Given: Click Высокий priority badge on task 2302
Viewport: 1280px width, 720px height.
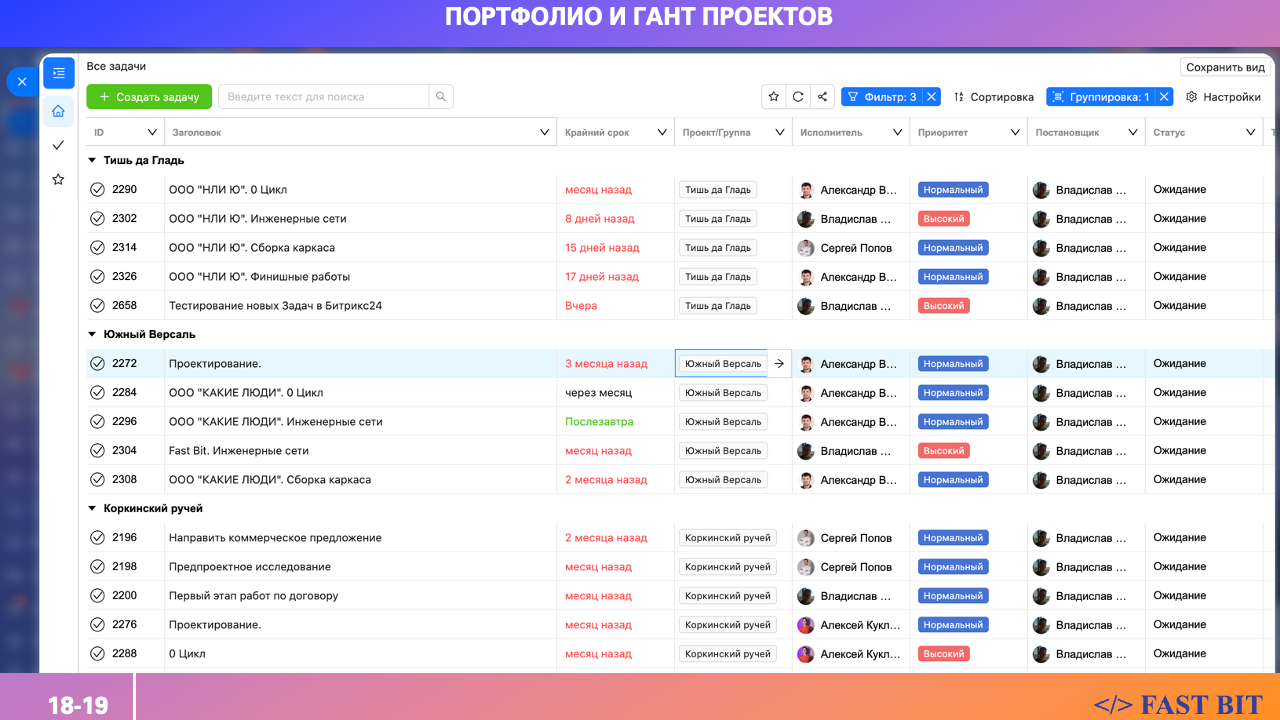Looking at the screenshot, I should click(x=943, y=219).
